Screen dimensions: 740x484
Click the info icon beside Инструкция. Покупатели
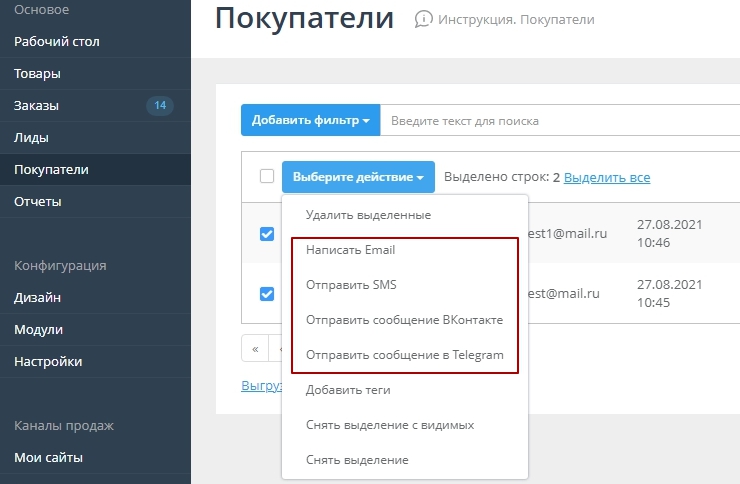[424, 19]
